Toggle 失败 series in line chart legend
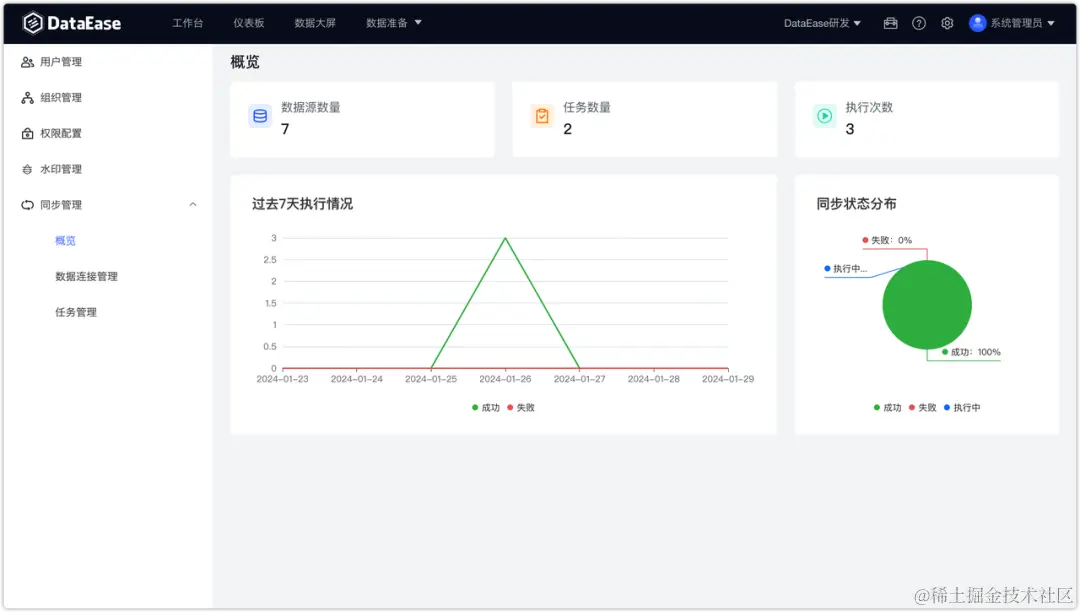Image resolution: width=1080 pixels, height=612 pixels. pyautogui.click(x=521, y=408)
